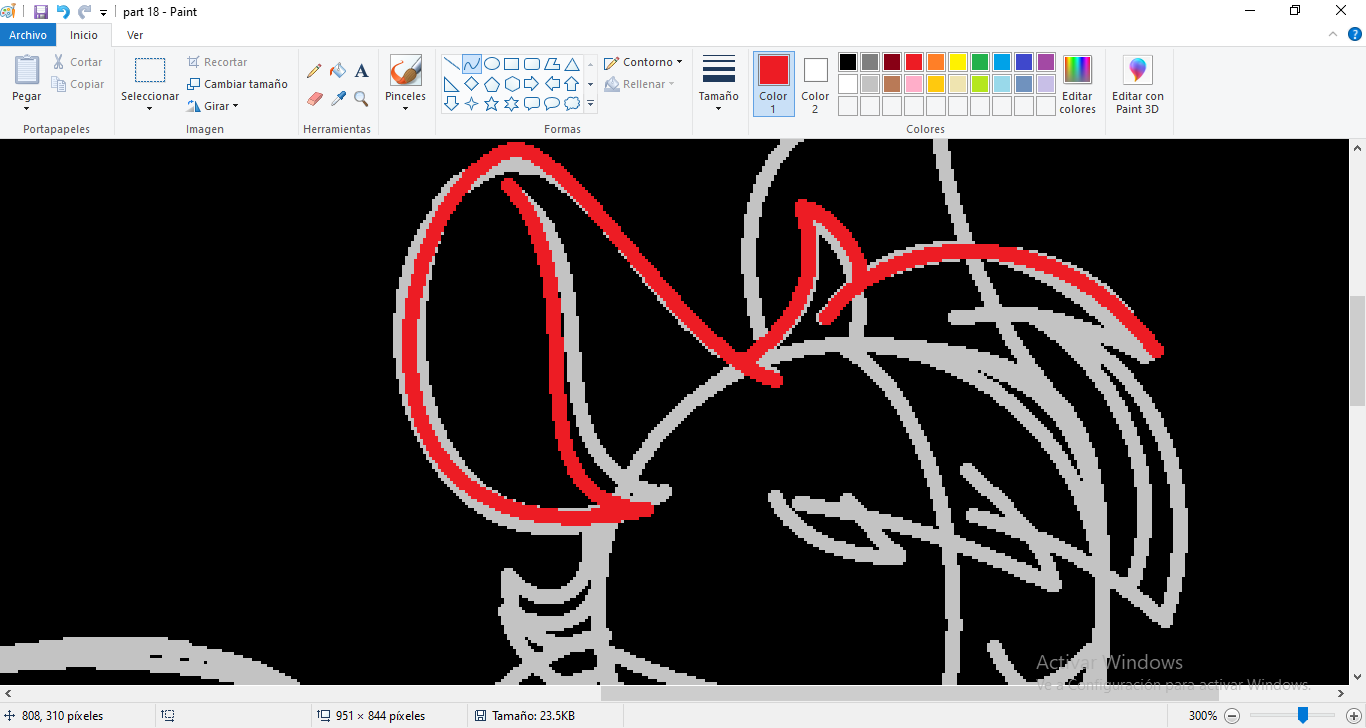This screenshot has height=728, width=1366.
Task: Choose the pink palette swatch
Action: point(914,84)
